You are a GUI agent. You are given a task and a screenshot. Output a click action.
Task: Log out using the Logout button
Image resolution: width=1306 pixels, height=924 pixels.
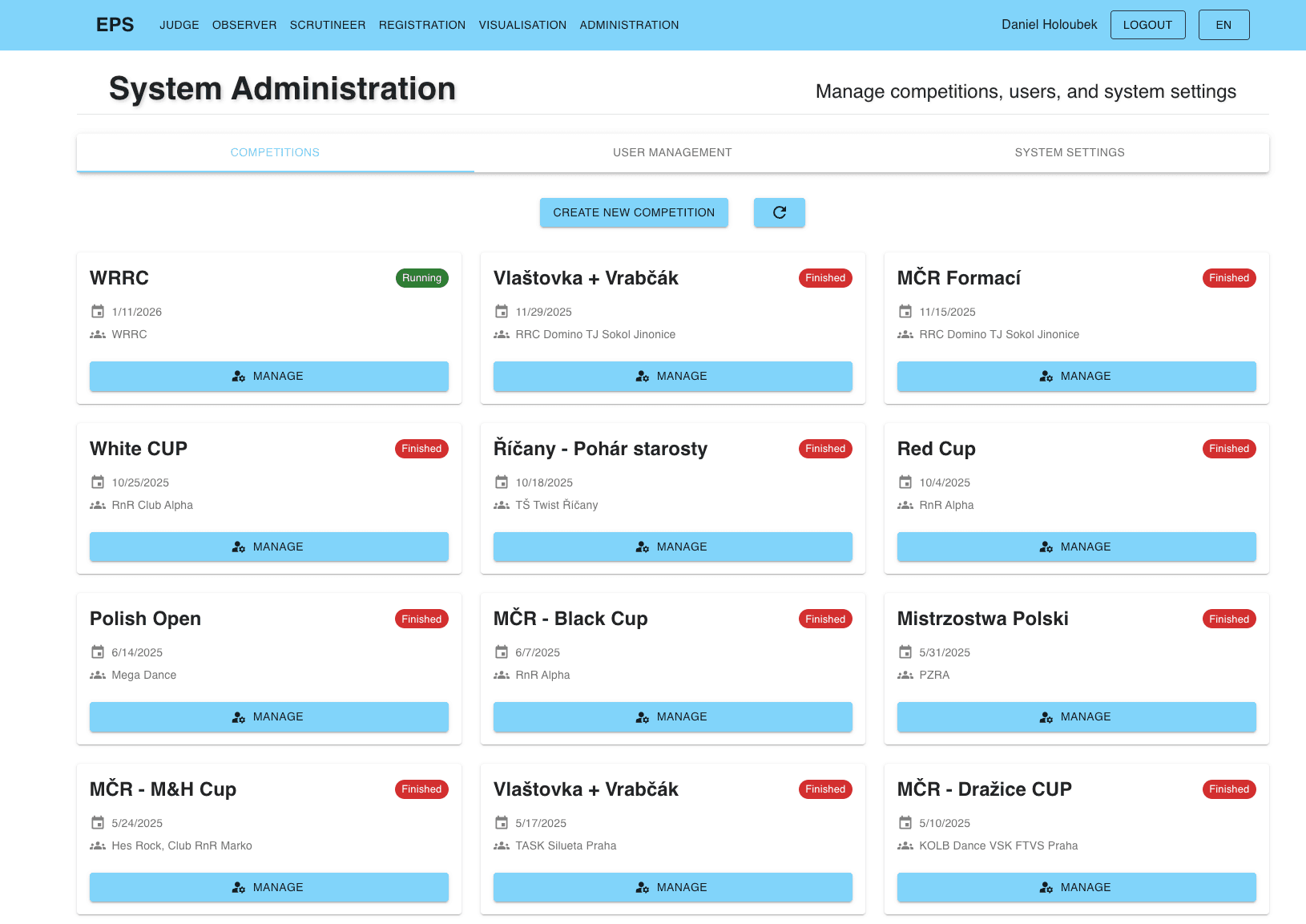1147,25
